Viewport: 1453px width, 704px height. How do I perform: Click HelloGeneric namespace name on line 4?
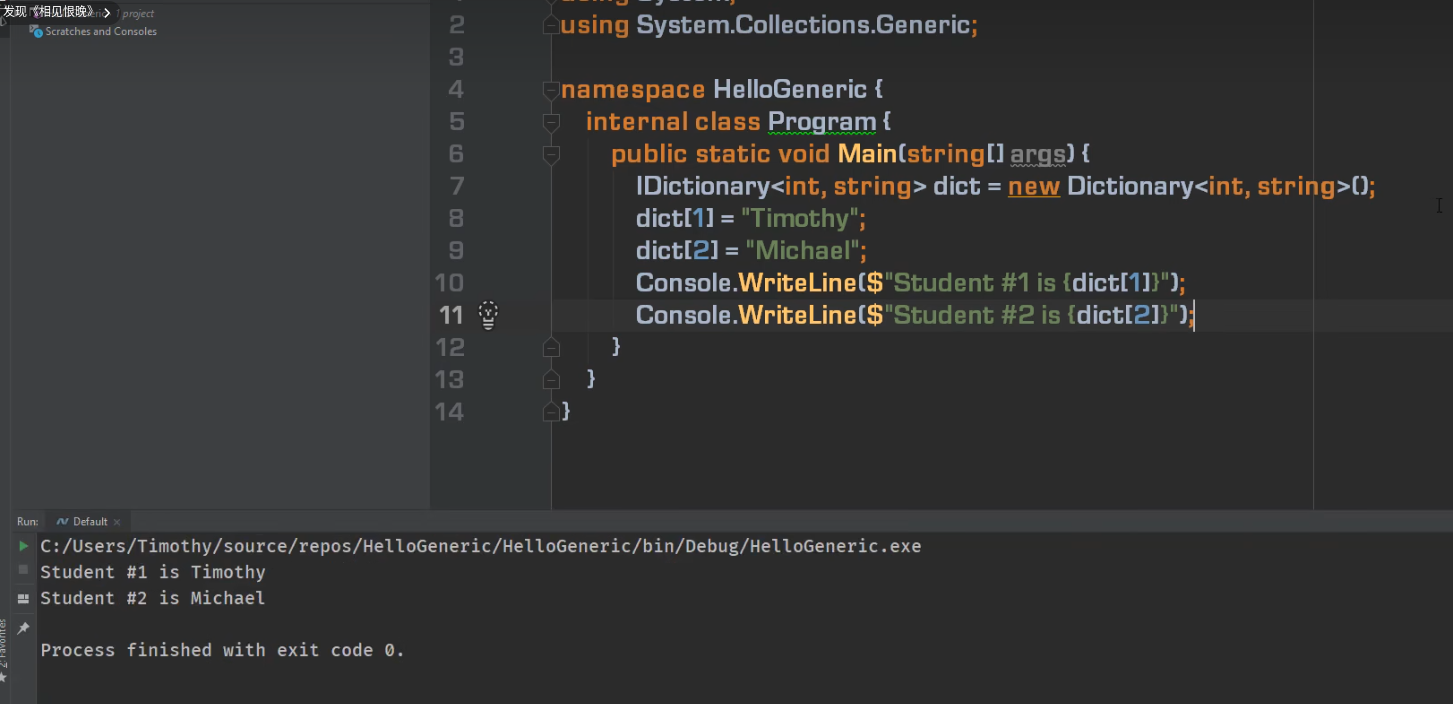tap(789, 90)
